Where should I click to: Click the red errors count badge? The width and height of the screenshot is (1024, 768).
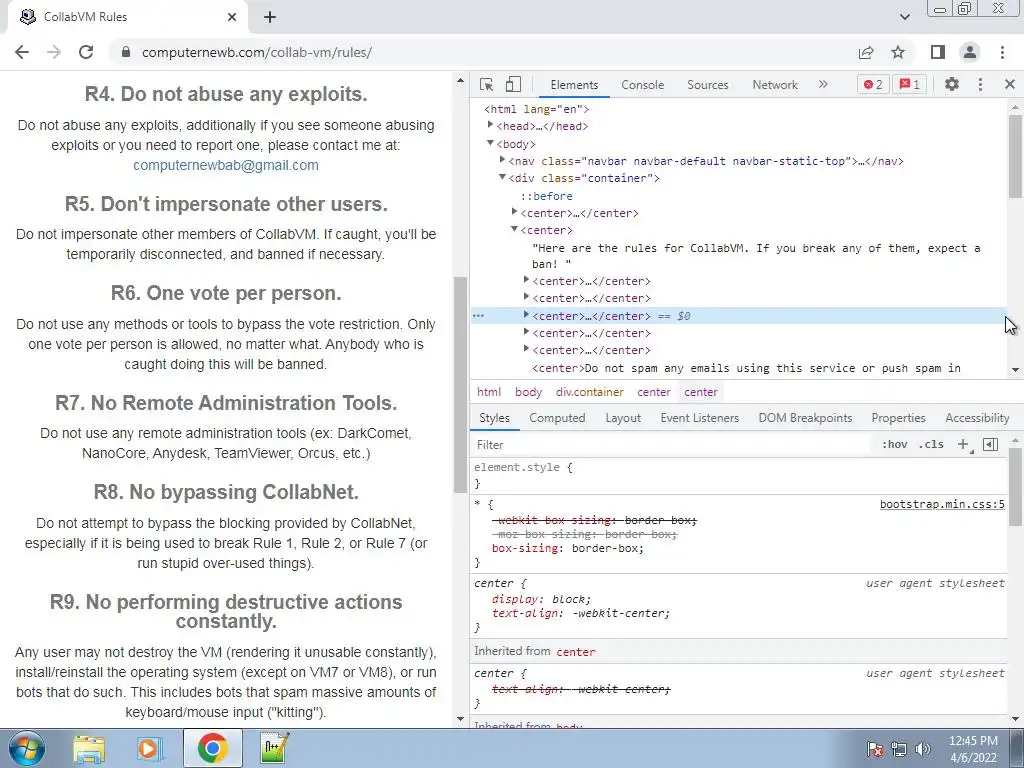pyautogui.click(x=873, y=84)
